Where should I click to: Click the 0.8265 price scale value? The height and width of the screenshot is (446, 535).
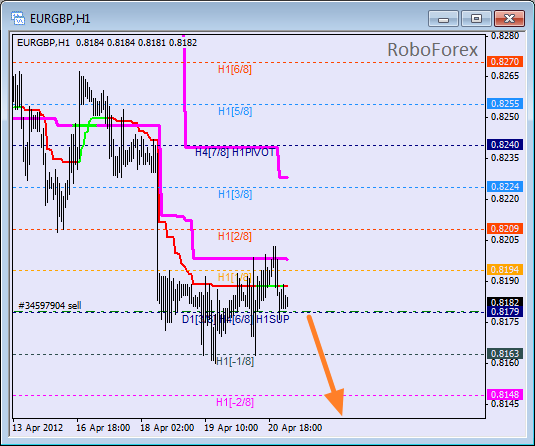[505, 76]
